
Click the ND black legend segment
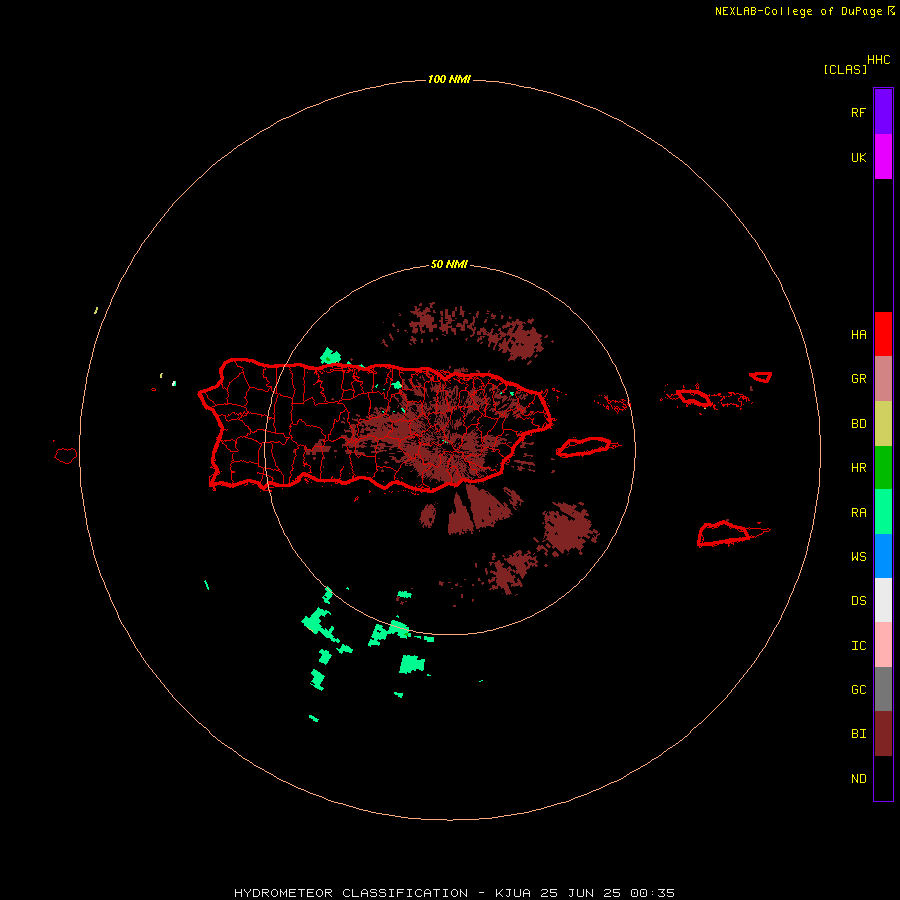tap(883, 778)
